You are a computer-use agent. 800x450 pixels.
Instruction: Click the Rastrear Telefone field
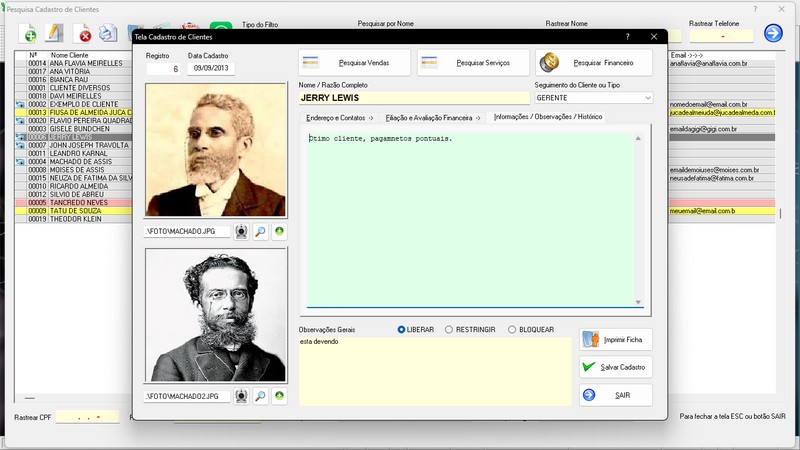coord(721,36)
